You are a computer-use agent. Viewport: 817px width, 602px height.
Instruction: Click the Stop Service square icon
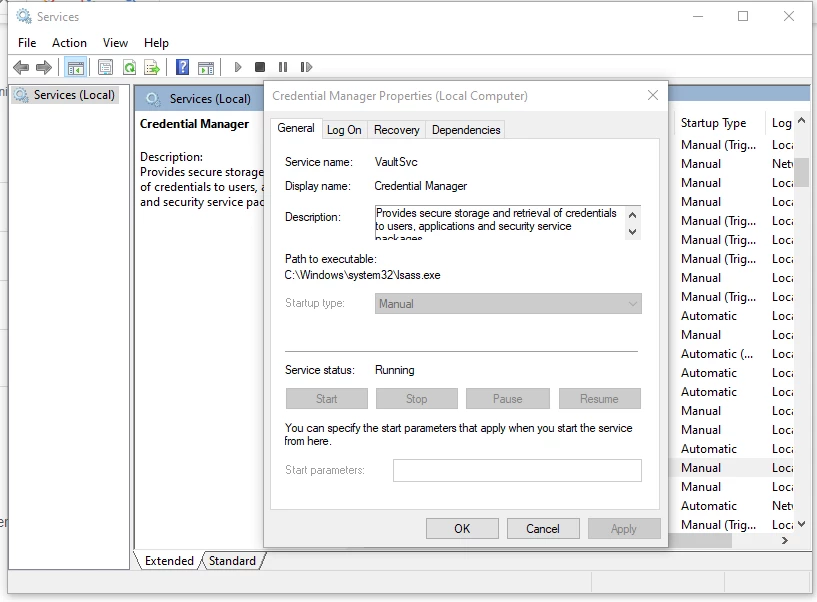click(259, 67)
